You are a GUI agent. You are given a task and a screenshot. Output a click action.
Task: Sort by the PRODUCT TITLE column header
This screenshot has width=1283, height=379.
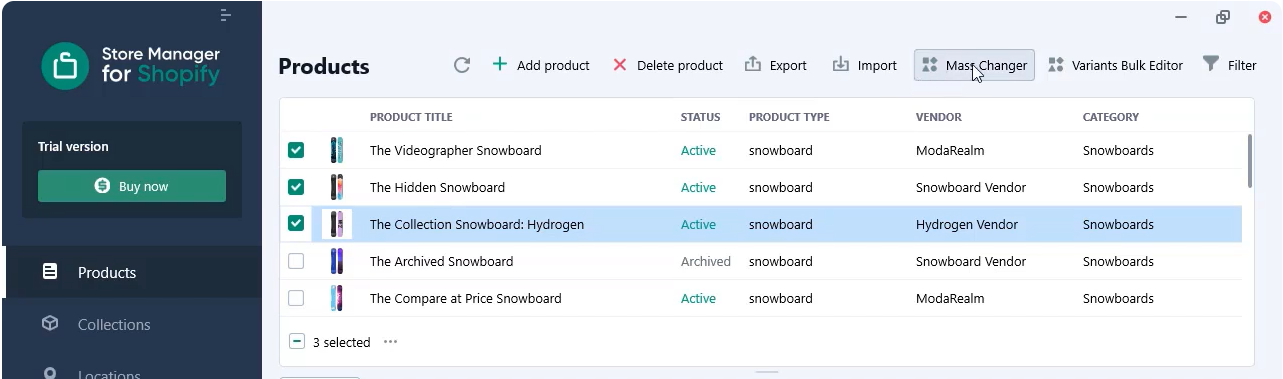[x=411, y=117]
